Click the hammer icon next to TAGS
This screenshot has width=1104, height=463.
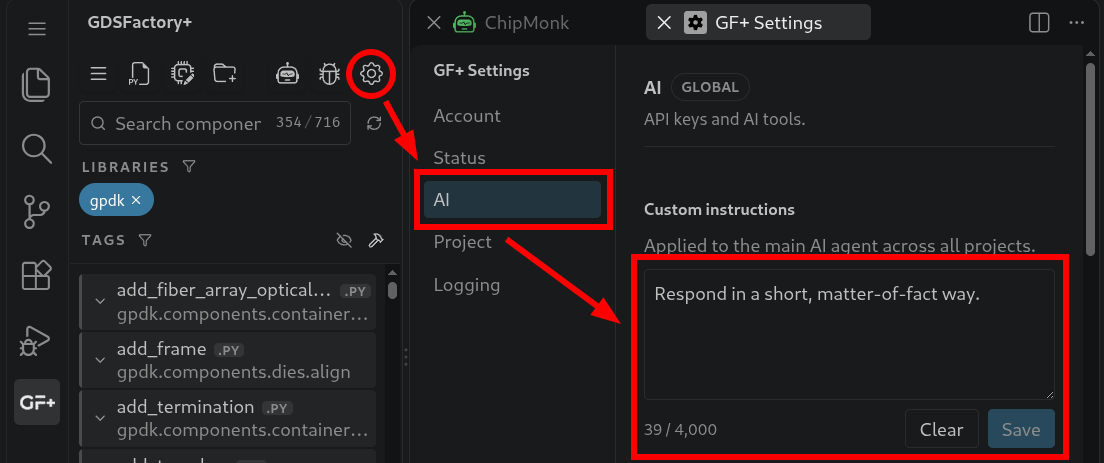[376, 240]
